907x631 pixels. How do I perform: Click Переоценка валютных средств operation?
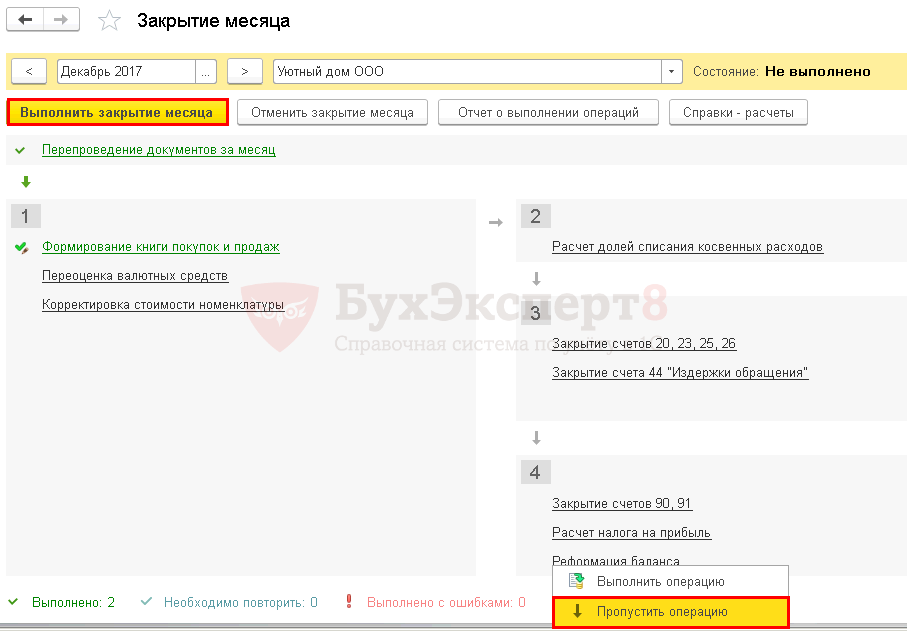[135, 276]
